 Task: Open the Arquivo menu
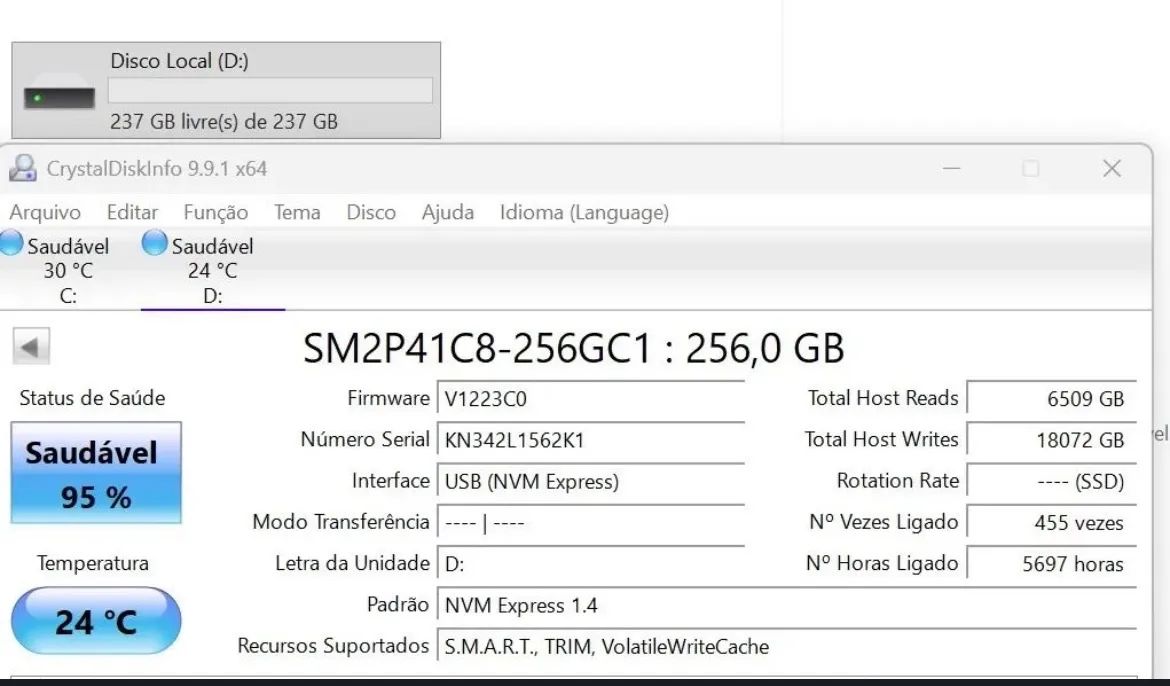click(x=45, y=212)
